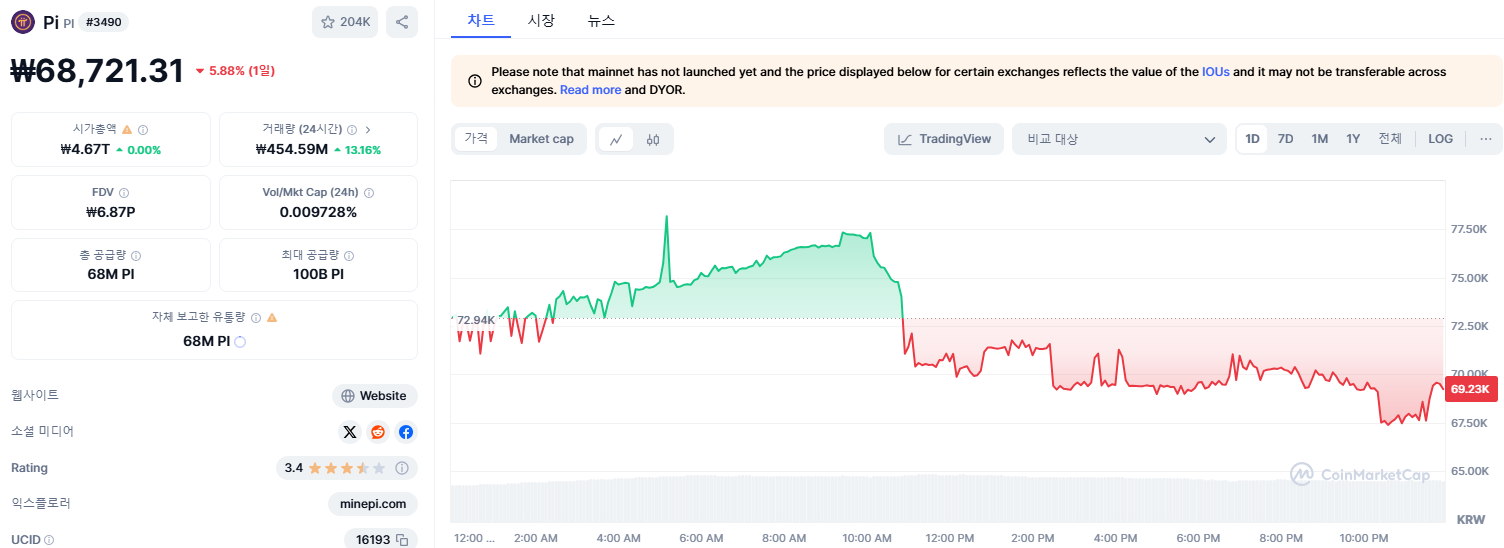Click the ₩6.87P FDV value
Viewport: 1504px width, 548px height.
point(111,212)
